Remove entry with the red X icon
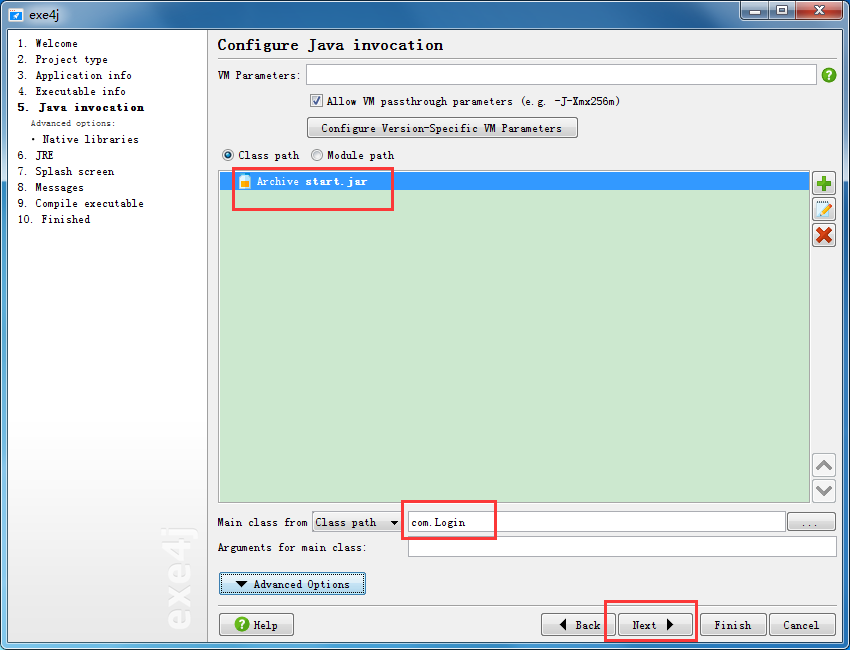The image size is (850, 650). (823, 235)
